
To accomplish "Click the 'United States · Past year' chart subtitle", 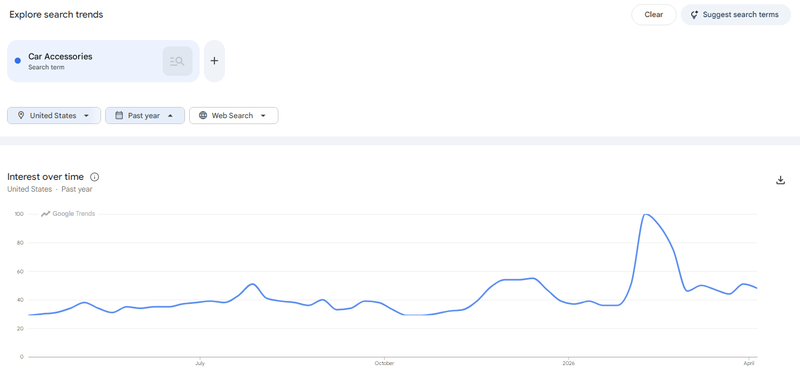I will (x=49, y=189).
